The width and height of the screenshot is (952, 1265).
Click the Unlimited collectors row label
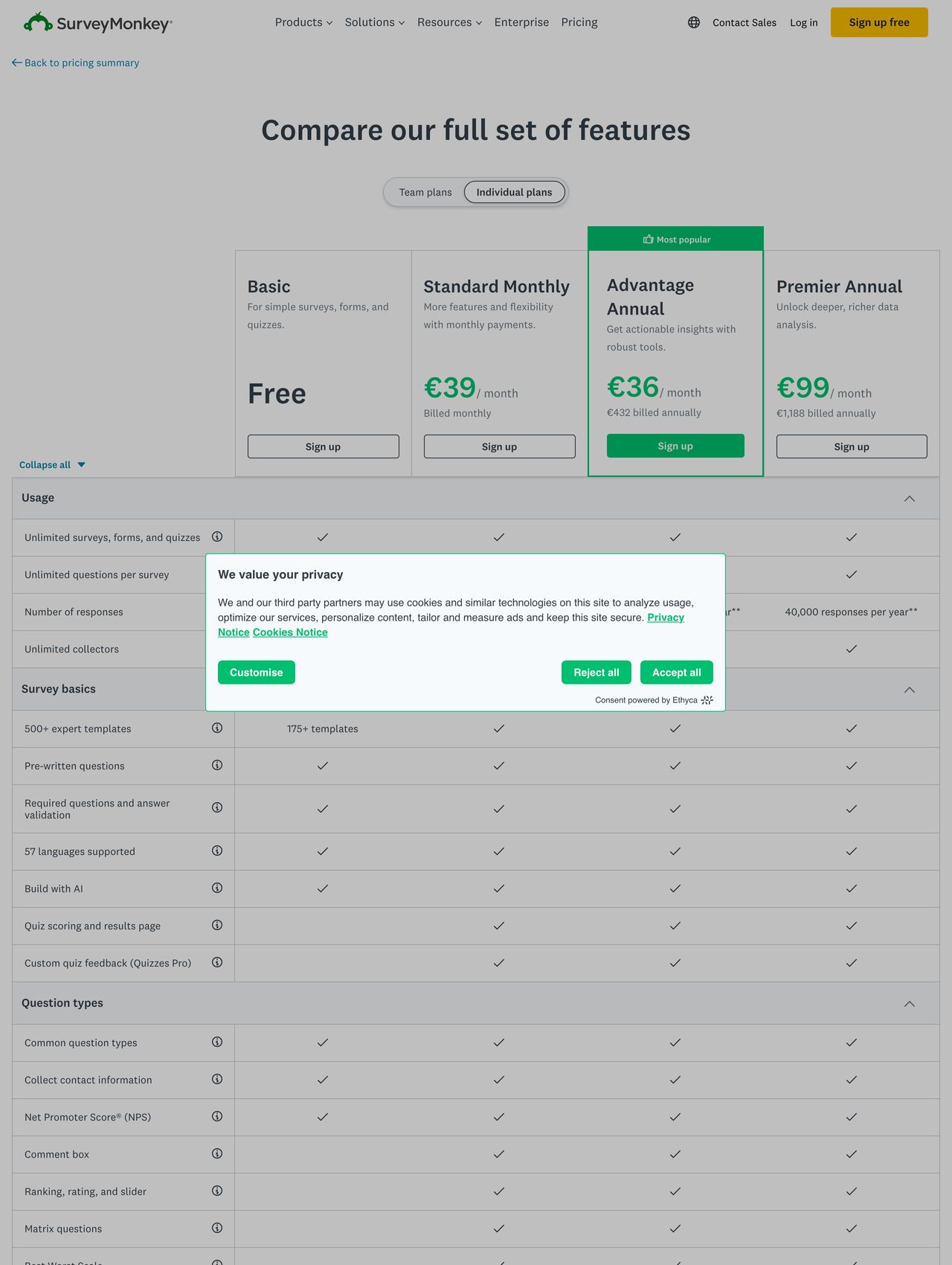(x=71, y=649)
